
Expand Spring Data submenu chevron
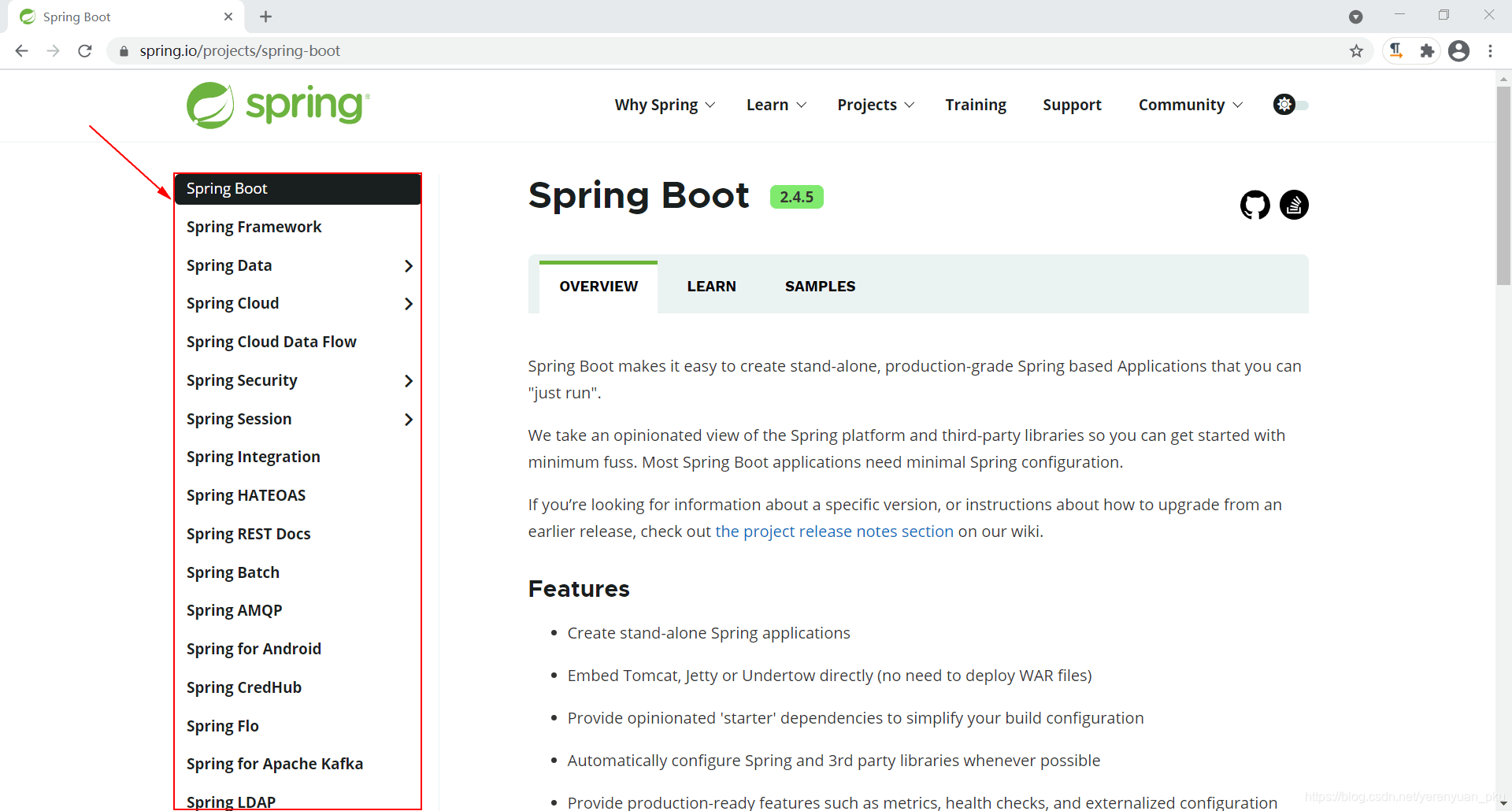tap(408, 266)
